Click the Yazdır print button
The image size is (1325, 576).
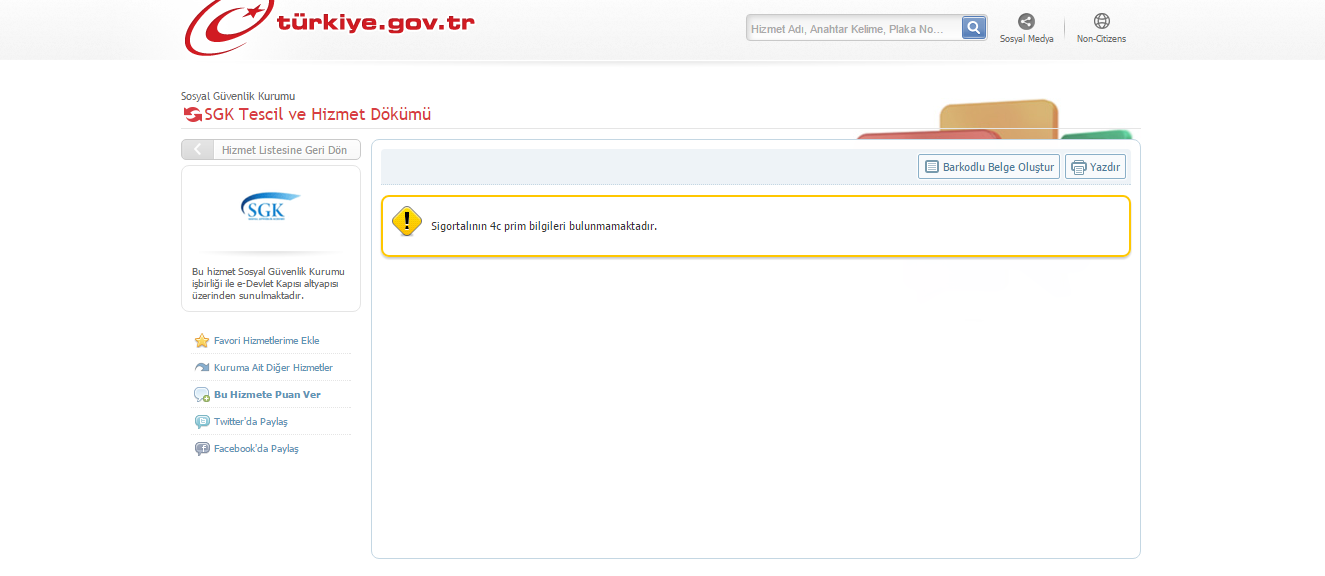click(x=1095, y=167)
